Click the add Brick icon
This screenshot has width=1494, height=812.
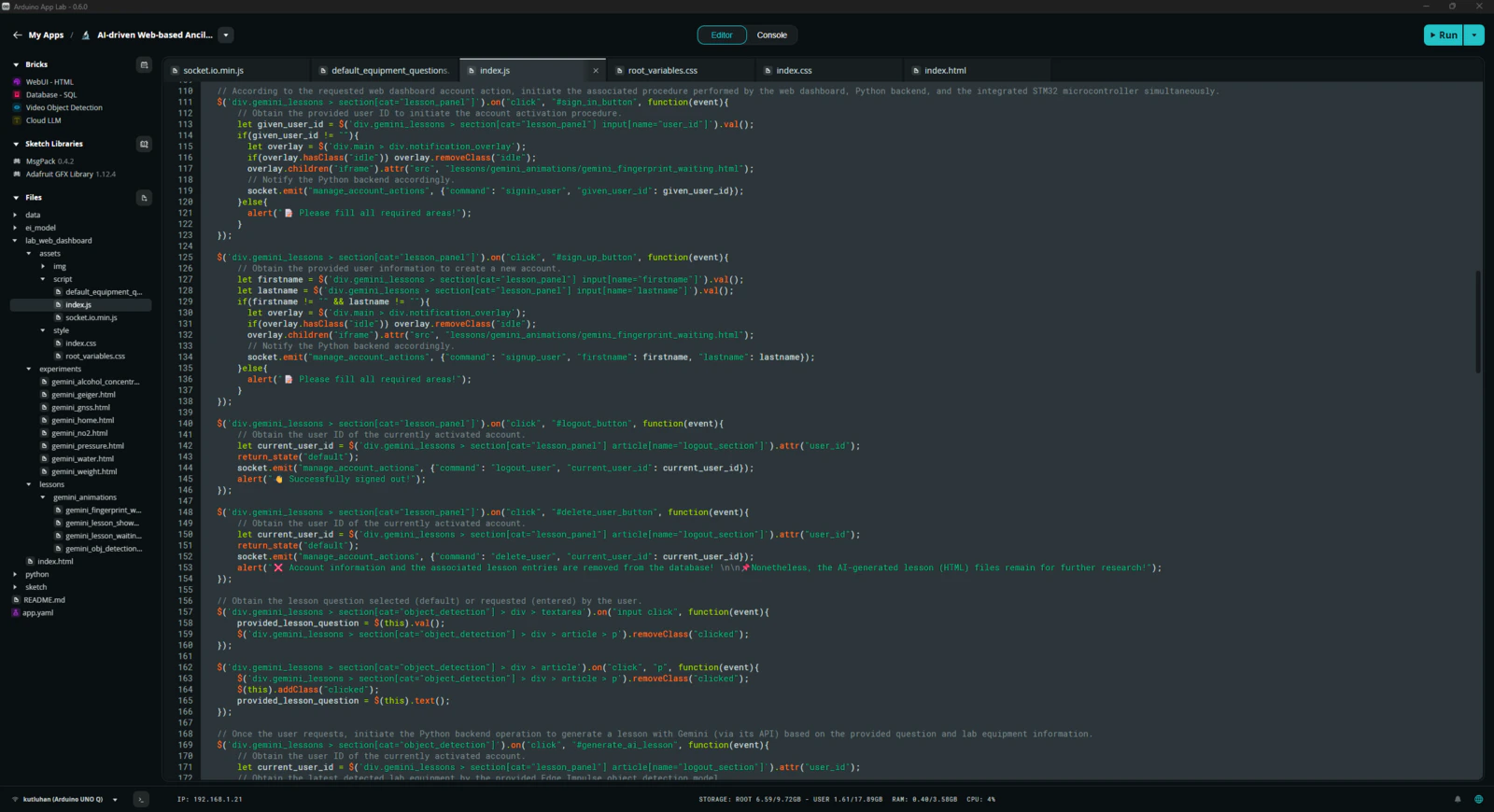tap(144, 64)
